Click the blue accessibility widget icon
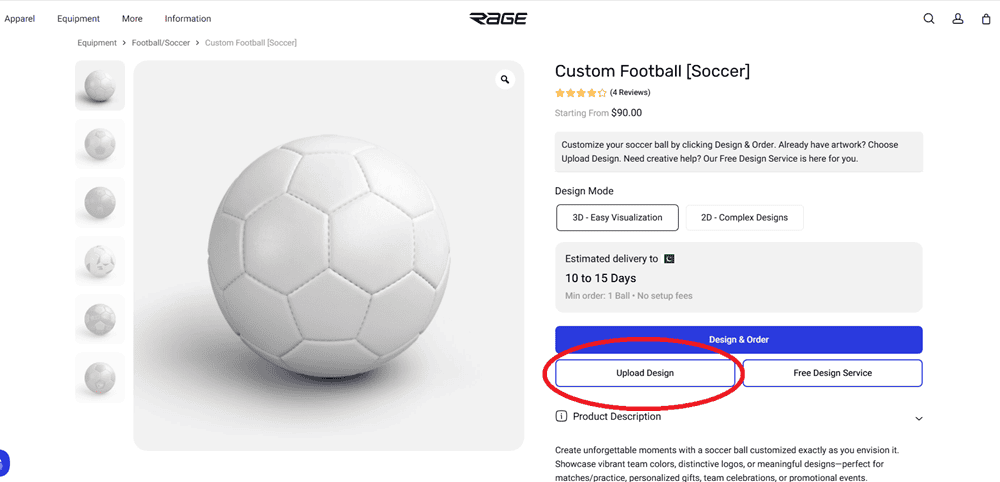 point(3,463)
